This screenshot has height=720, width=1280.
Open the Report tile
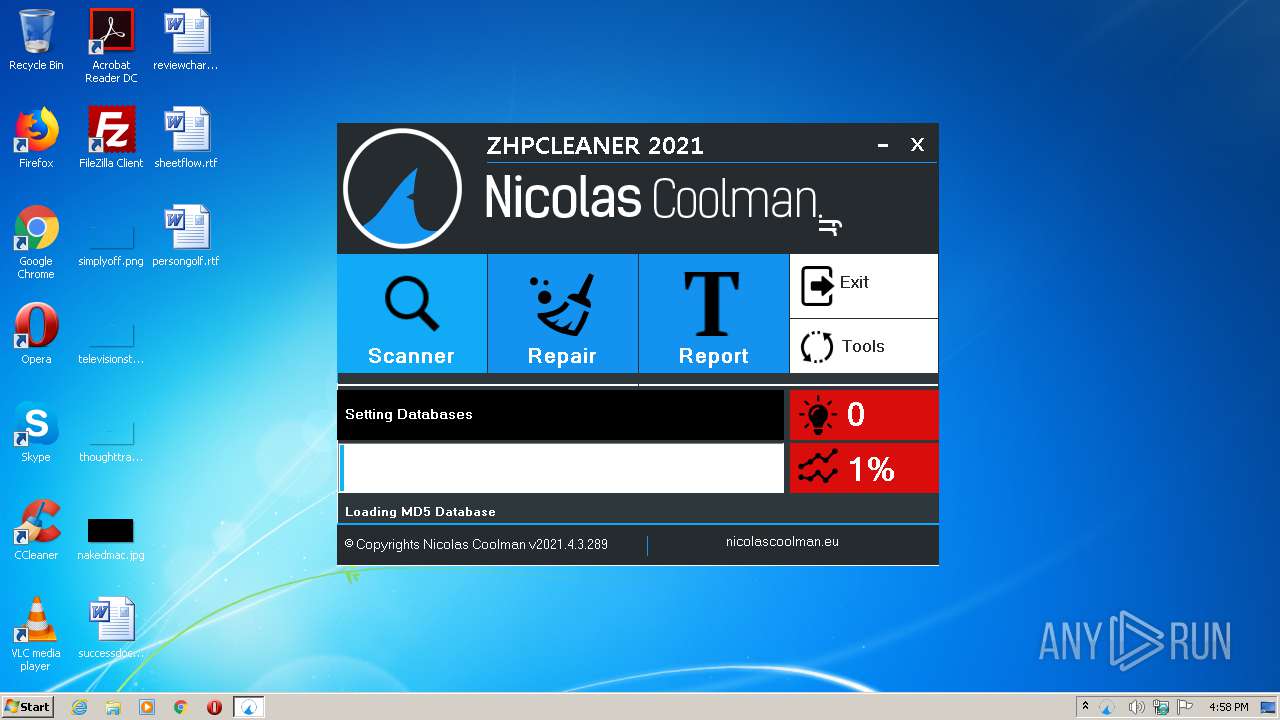(713, 313)
